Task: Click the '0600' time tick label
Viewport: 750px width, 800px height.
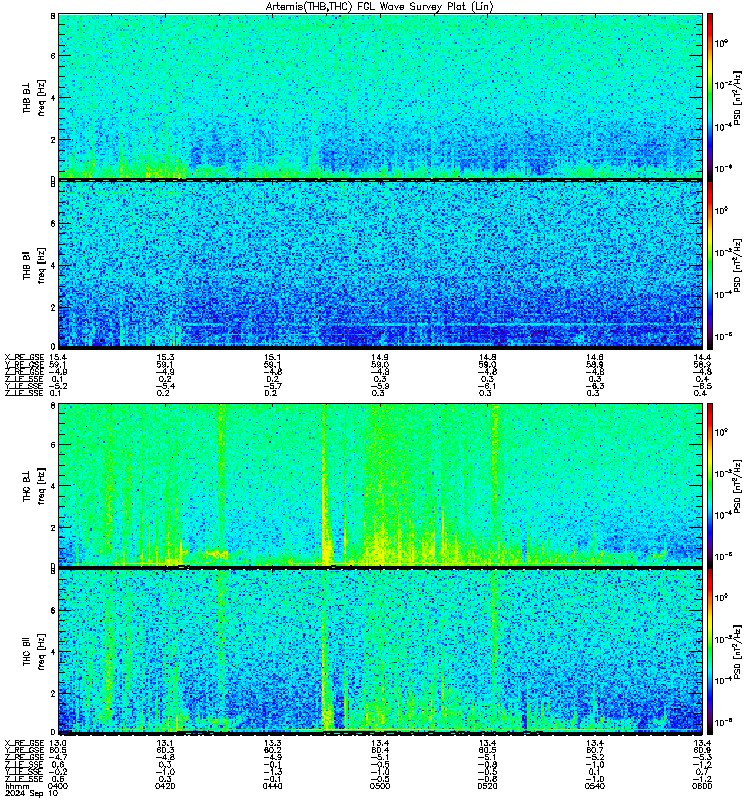Action: [702, 786]
